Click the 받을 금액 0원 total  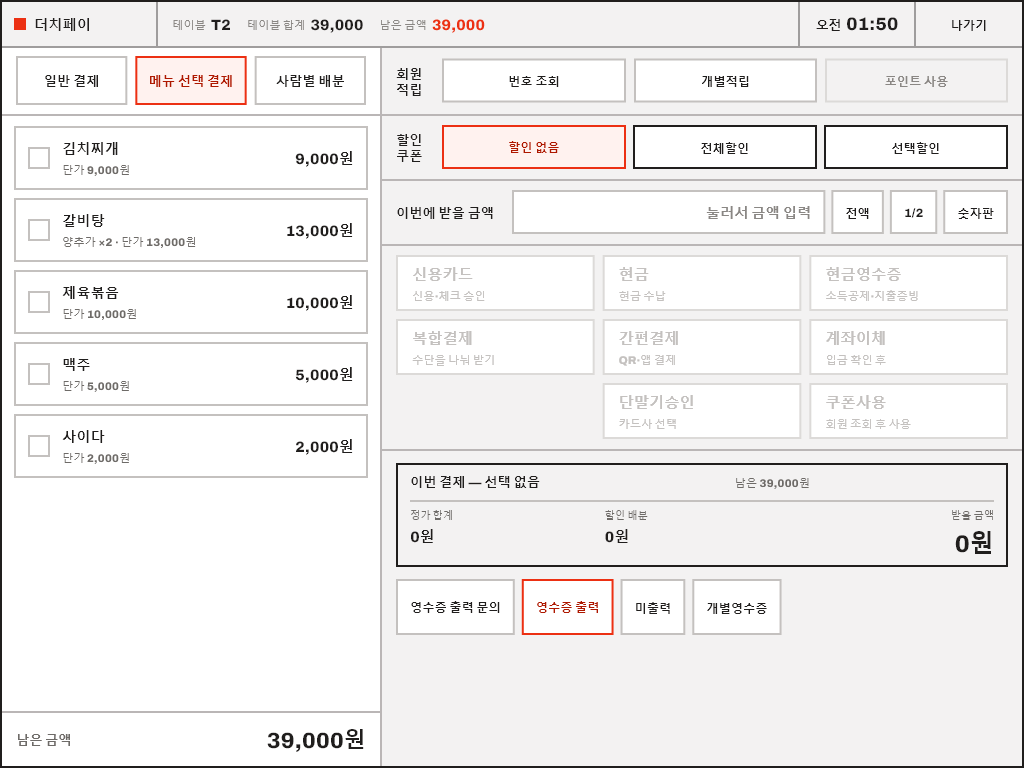[x=973, y=543]
